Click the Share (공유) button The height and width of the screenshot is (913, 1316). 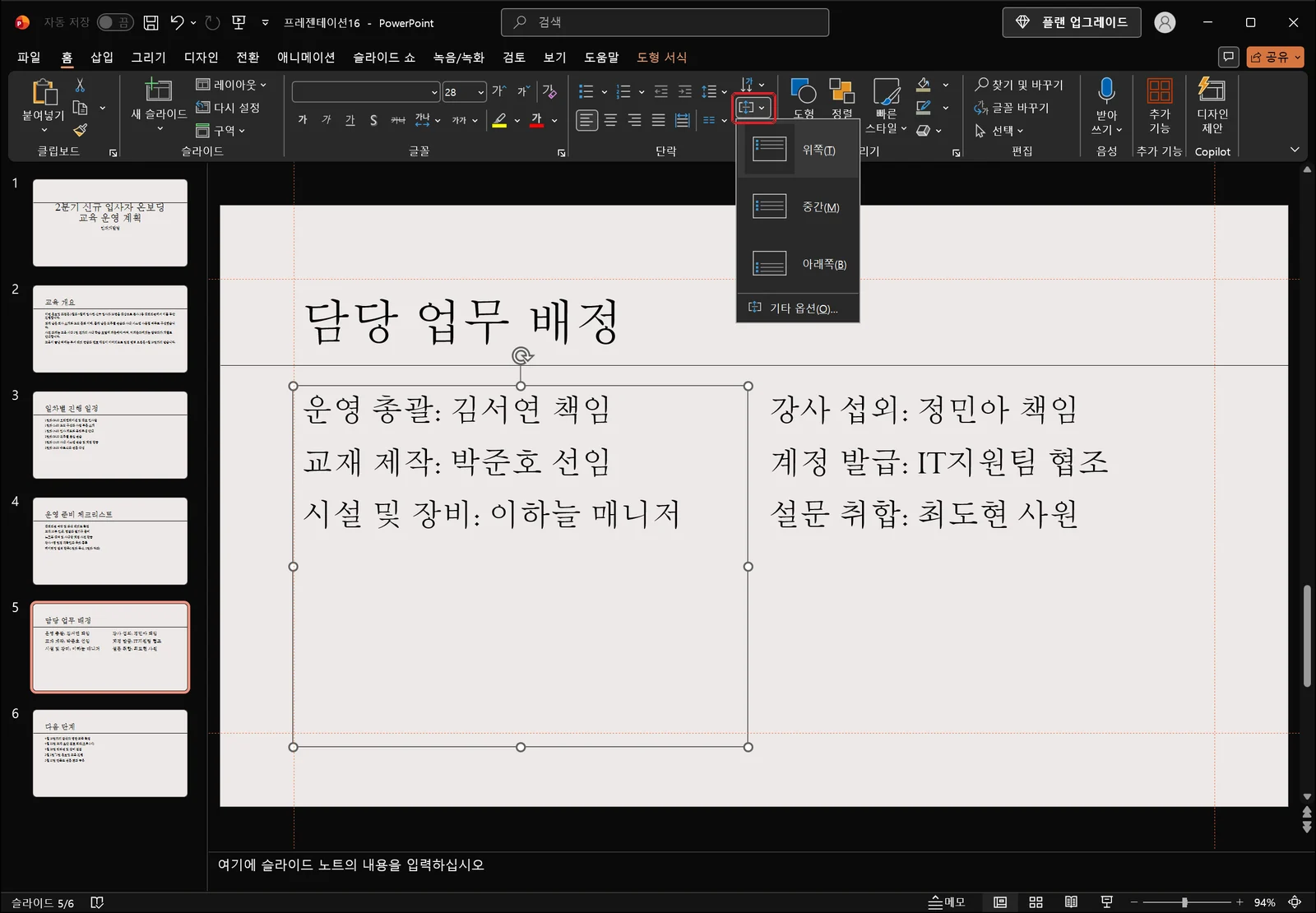click(x=1276, y=57)
